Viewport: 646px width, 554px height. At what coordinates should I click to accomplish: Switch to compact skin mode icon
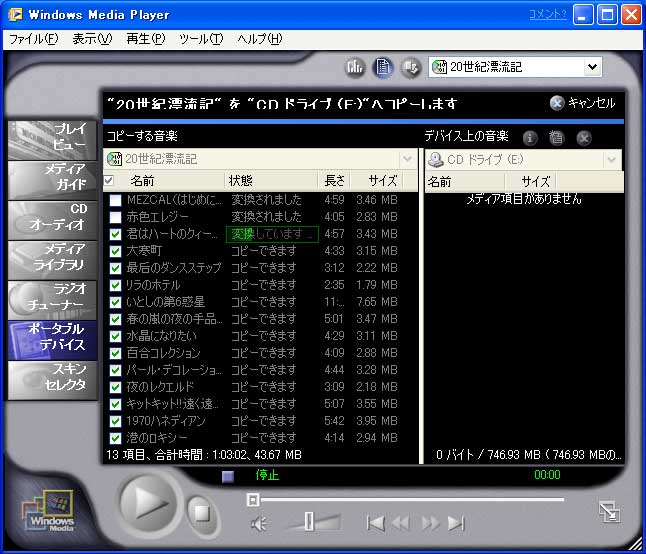(x=609, y=511)
